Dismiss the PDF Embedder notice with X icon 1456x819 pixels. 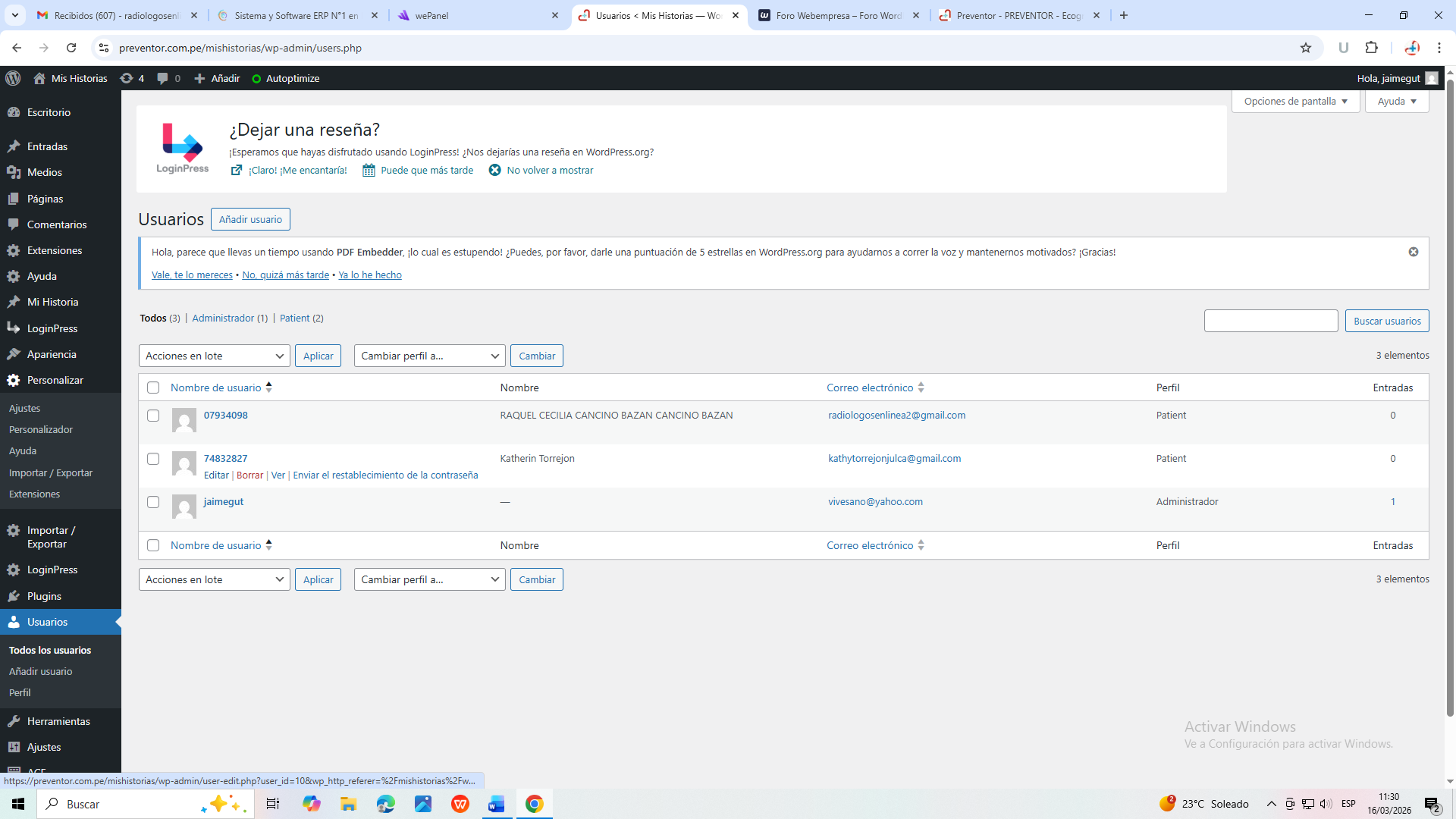point(1414,252)
